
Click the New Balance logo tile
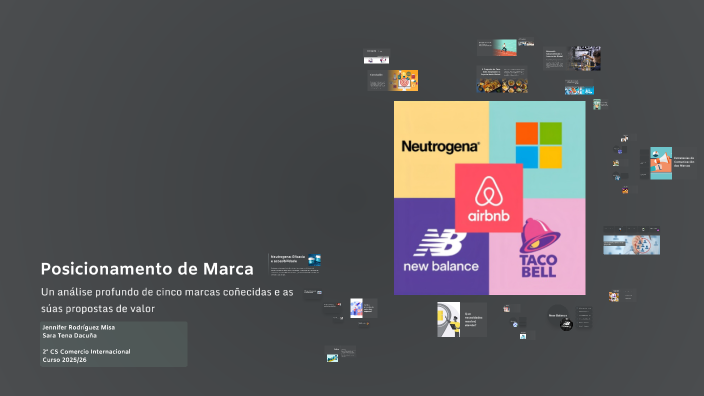coord(441,246)
